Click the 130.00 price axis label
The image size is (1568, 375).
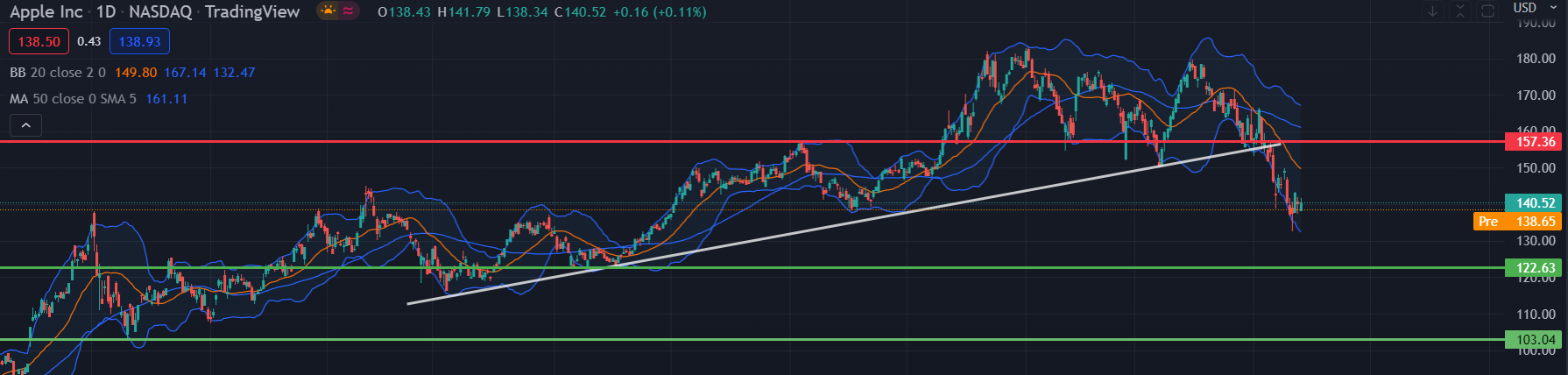[x=1536, y=241]
